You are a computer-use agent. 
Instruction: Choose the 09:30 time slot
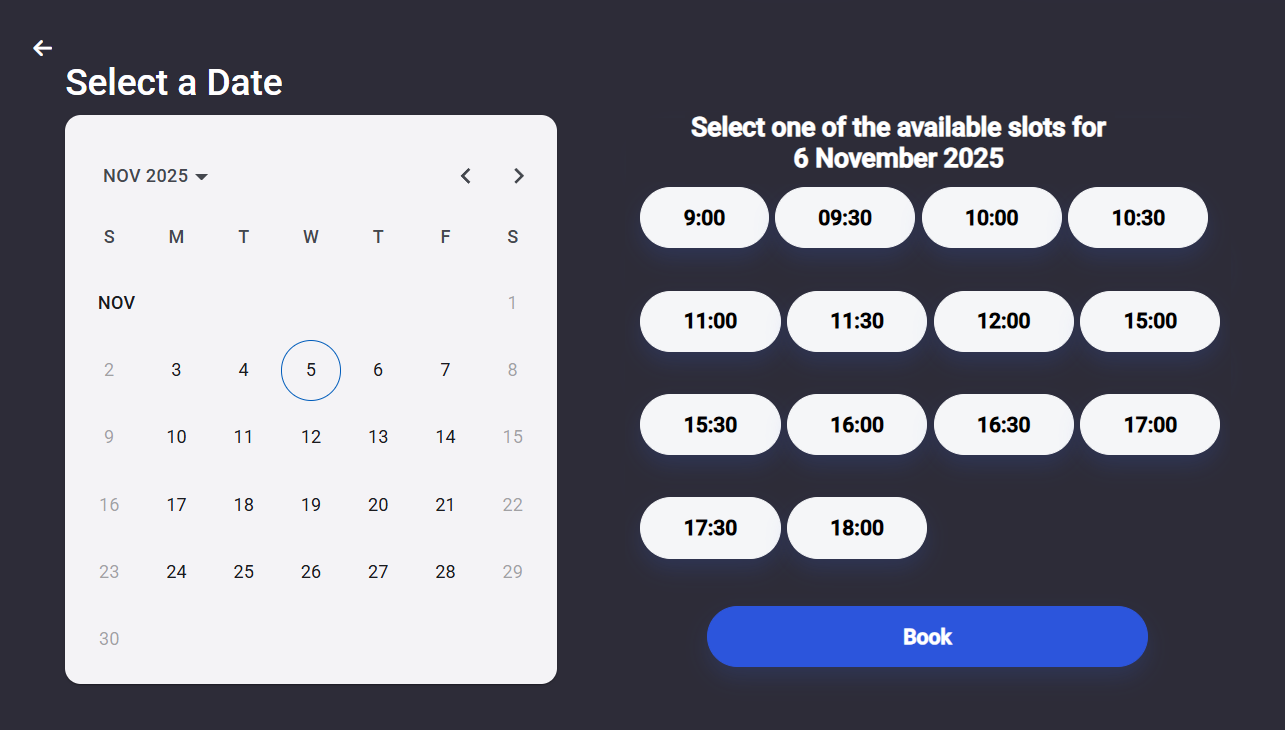[x=844, y=218]
